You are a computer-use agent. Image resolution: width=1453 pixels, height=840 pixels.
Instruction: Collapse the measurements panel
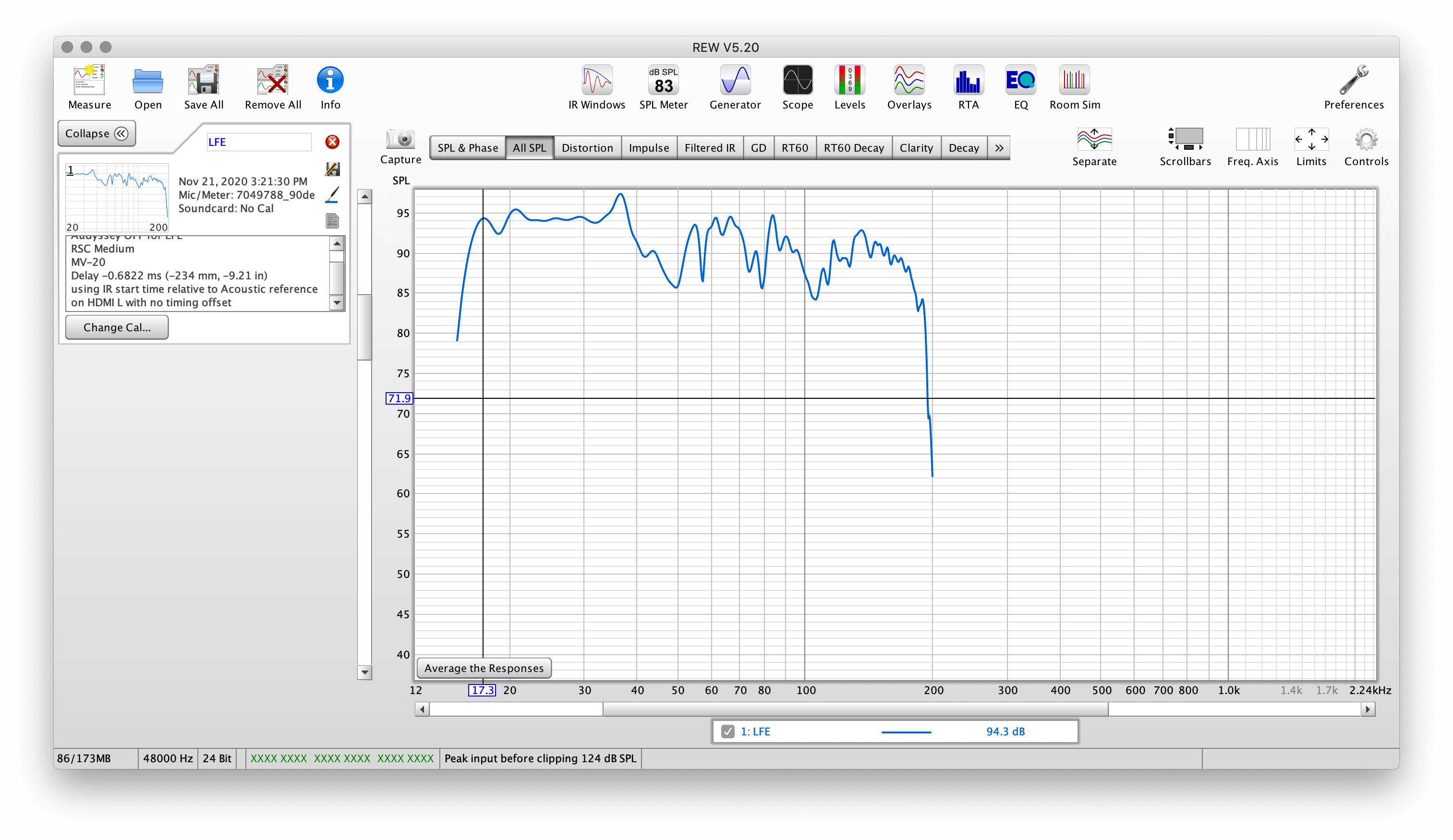97,134
